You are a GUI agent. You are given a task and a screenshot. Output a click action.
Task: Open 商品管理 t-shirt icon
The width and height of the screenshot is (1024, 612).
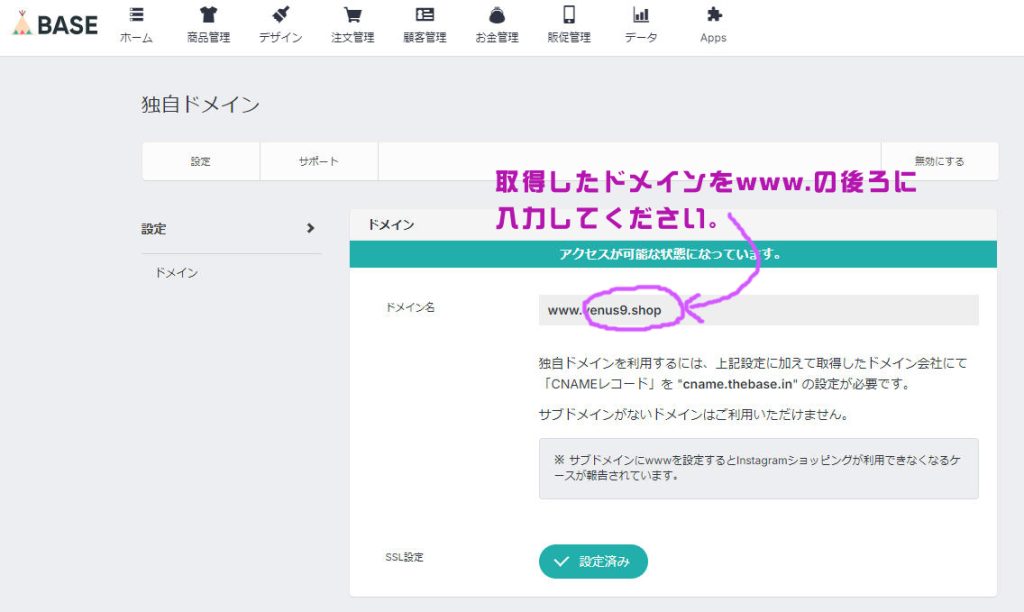208,15
